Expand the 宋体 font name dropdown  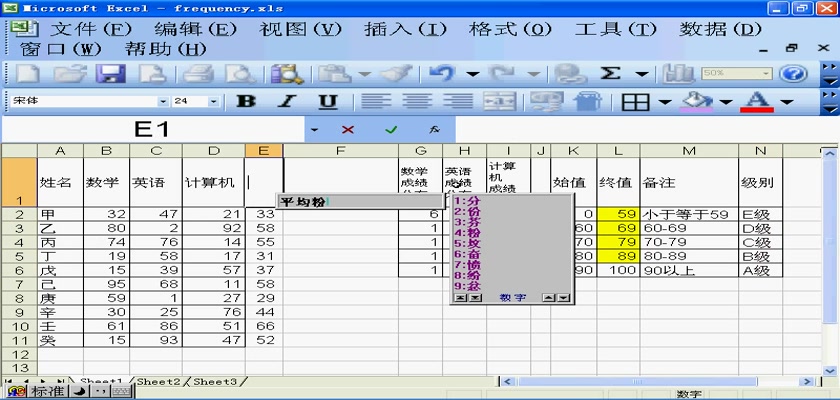[x=163, y=101]
